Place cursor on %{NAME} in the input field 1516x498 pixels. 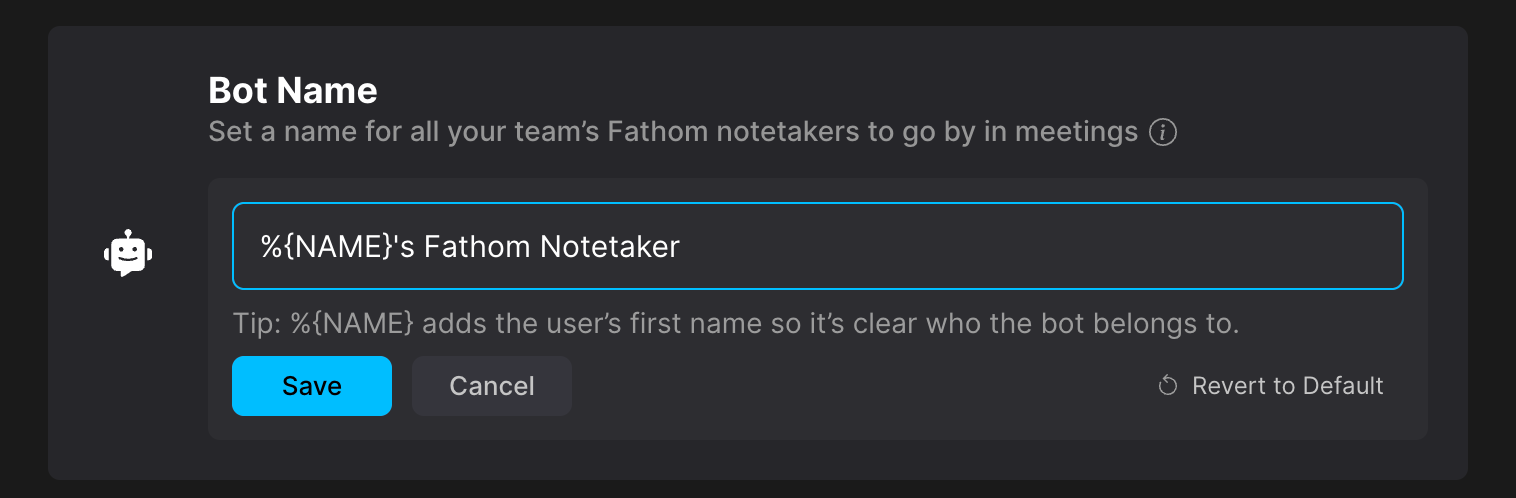(x=324, y=246)
